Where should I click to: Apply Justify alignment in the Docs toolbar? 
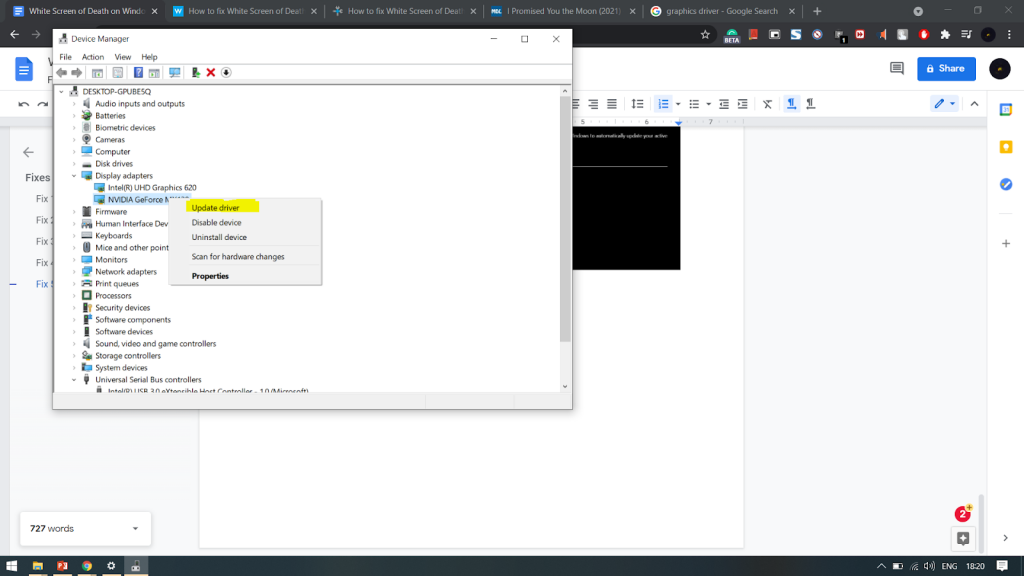[x=612, y=104]
